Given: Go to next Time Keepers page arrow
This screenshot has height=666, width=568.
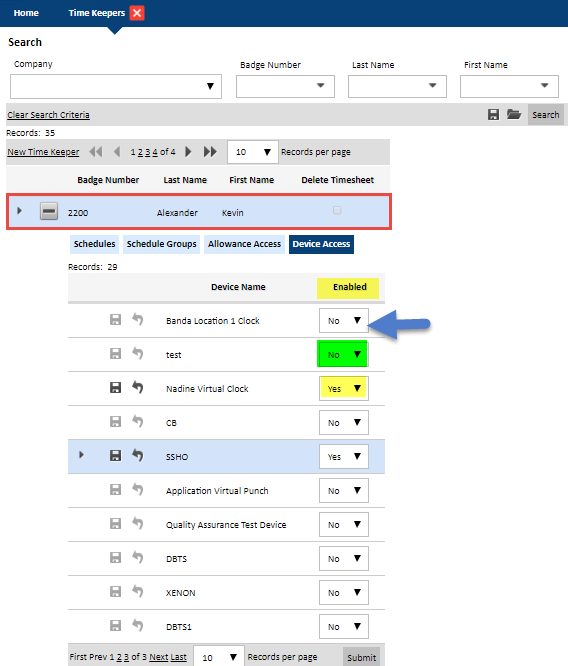Looking at the screenshot, I should [x=188, y=152].
